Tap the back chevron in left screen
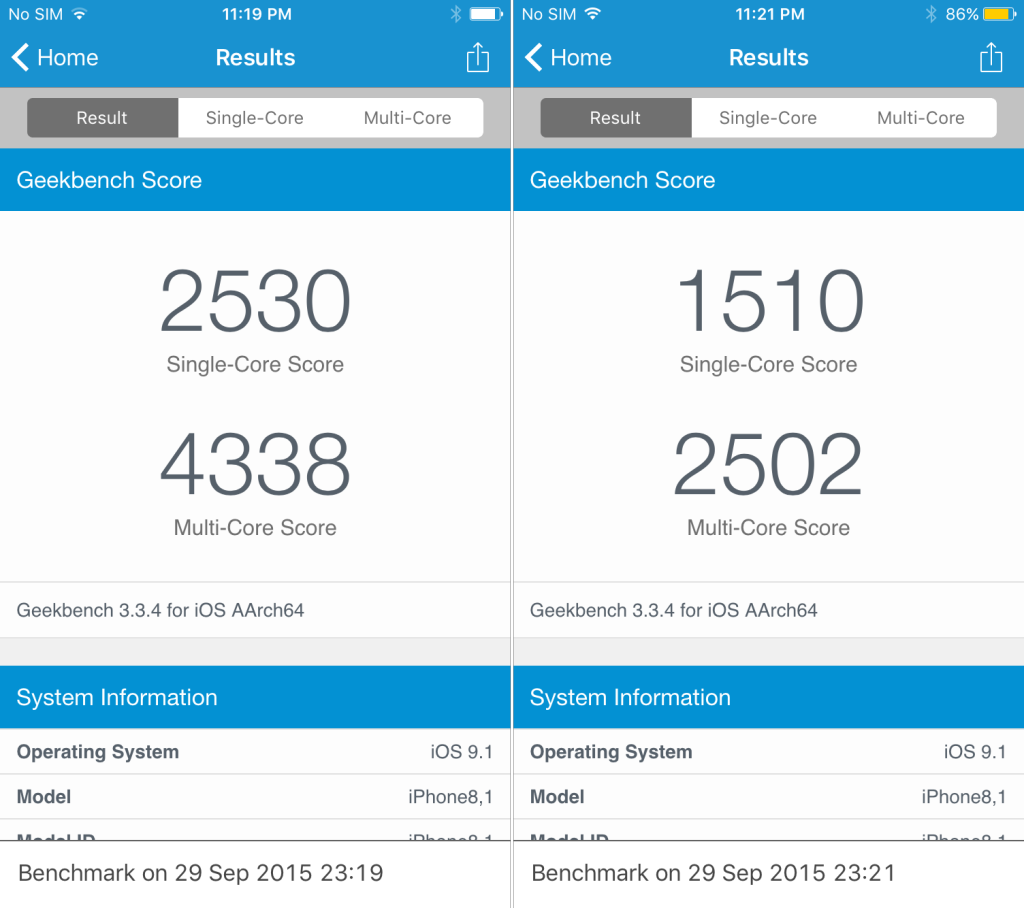Viewport: 1024px width, 908px height. (21, 57)
